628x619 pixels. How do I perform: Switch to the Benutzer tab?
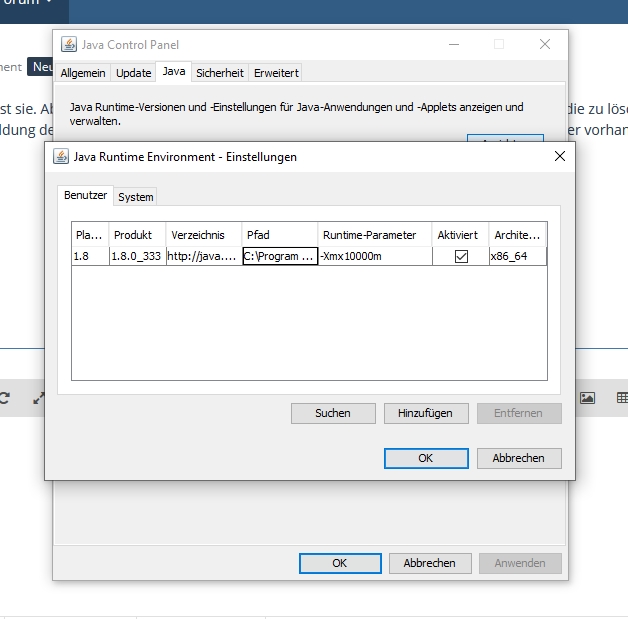pyautogui.click(x=85, y=195)
